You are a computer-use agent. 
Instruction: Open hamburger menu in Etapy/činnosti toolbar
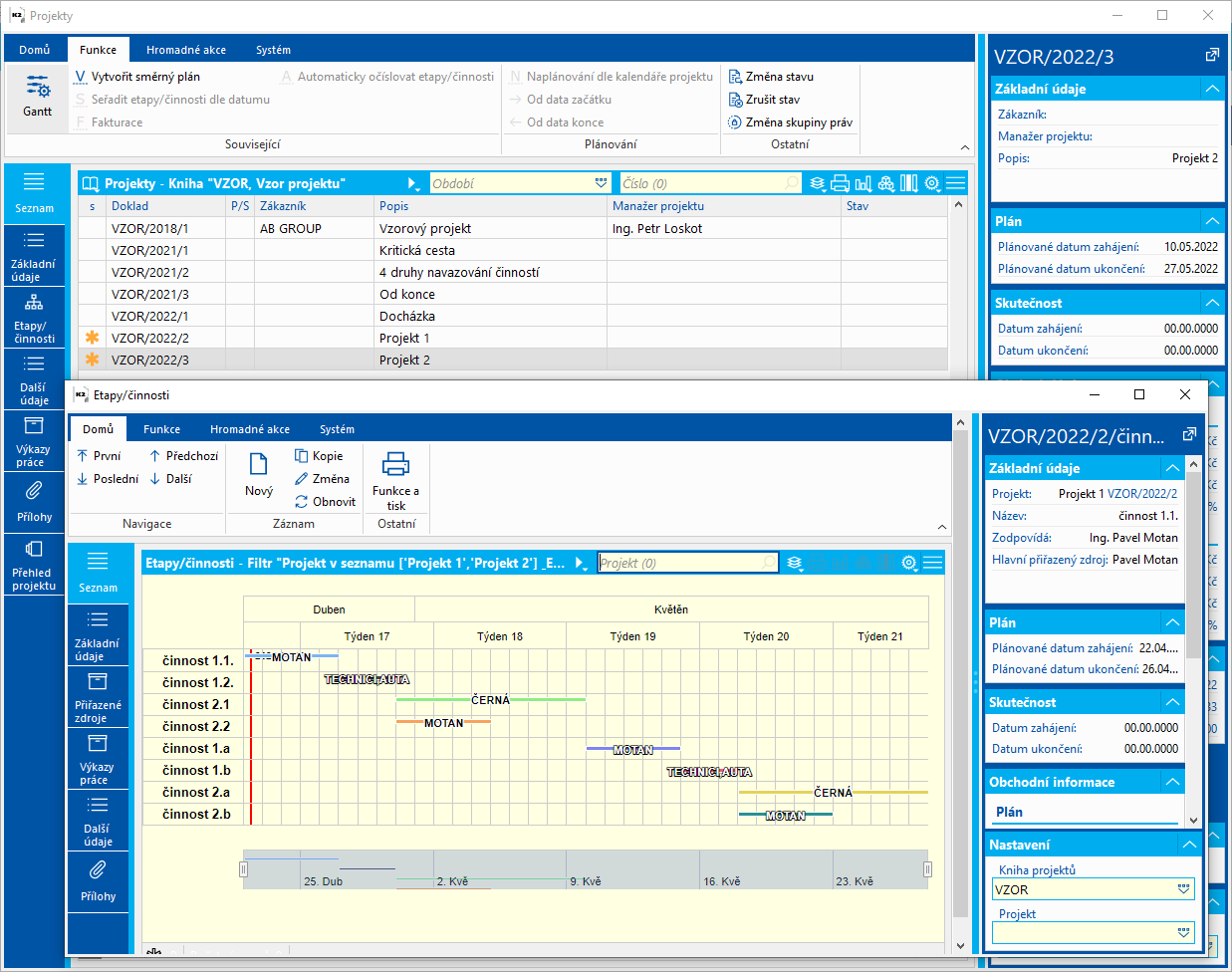click(932, 563)
